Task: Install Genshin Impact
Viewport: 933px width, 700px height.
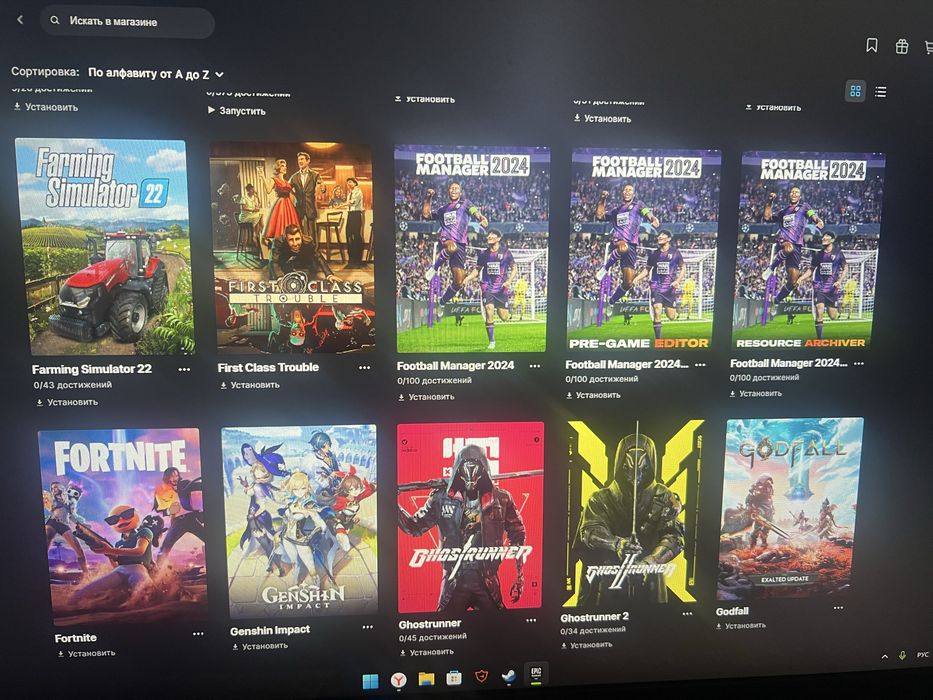Action: pyautogui.click(x=260, y=646)
